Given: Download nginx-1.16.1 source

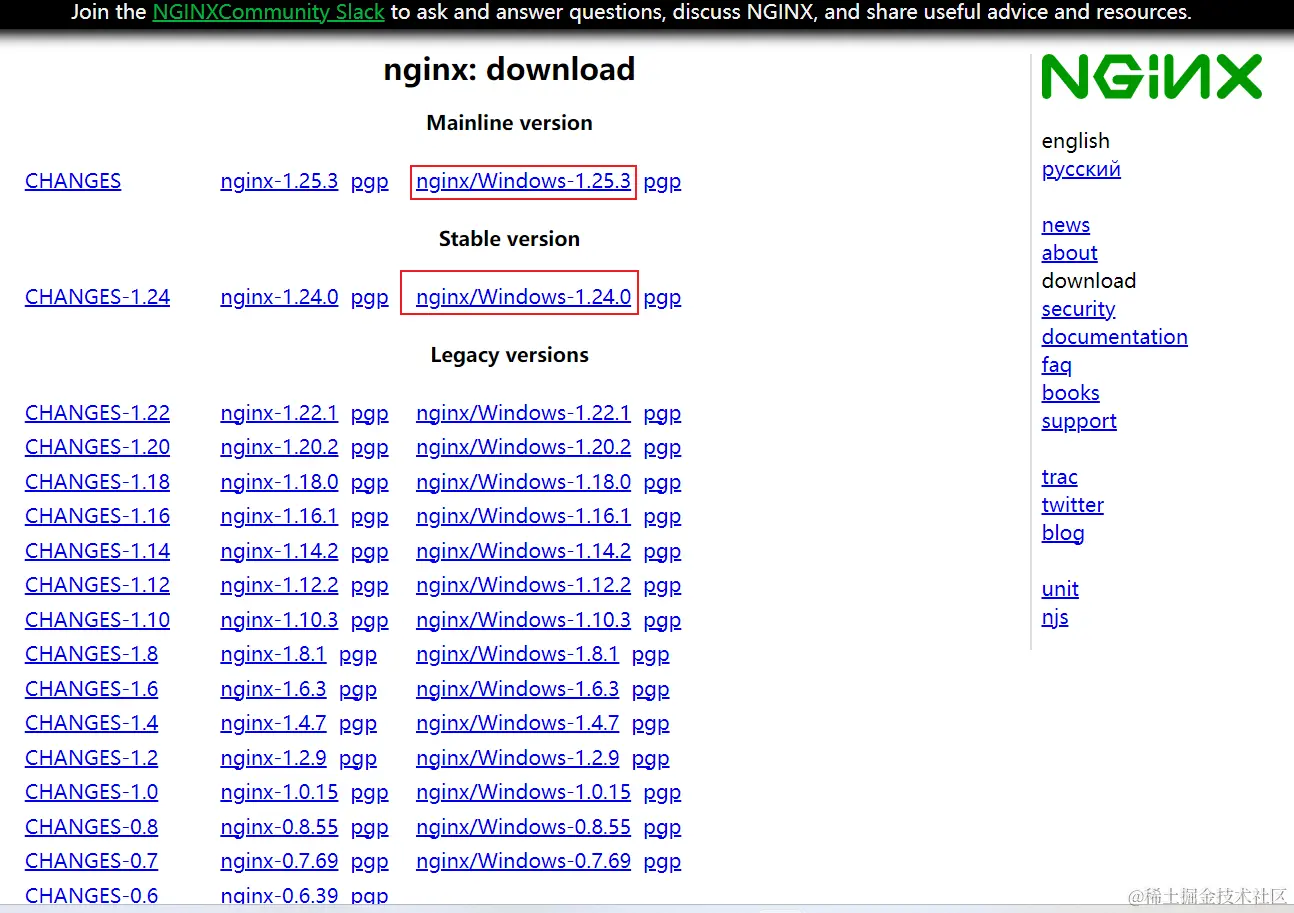Looking at the screenshot, I should tap(279, 516).
